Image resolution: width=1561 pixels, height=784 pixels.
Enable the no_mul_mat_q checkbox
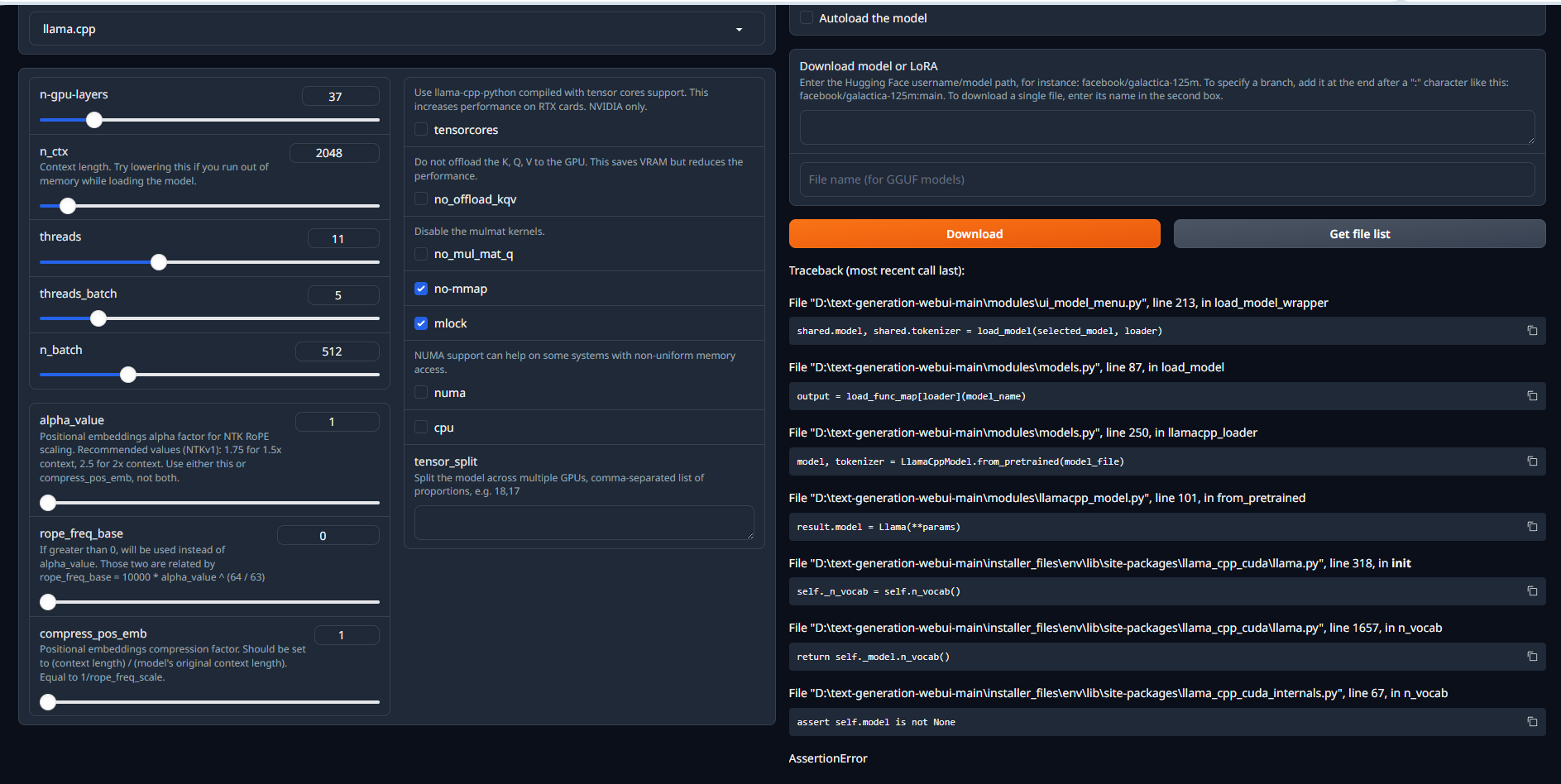tap(421, 254)
